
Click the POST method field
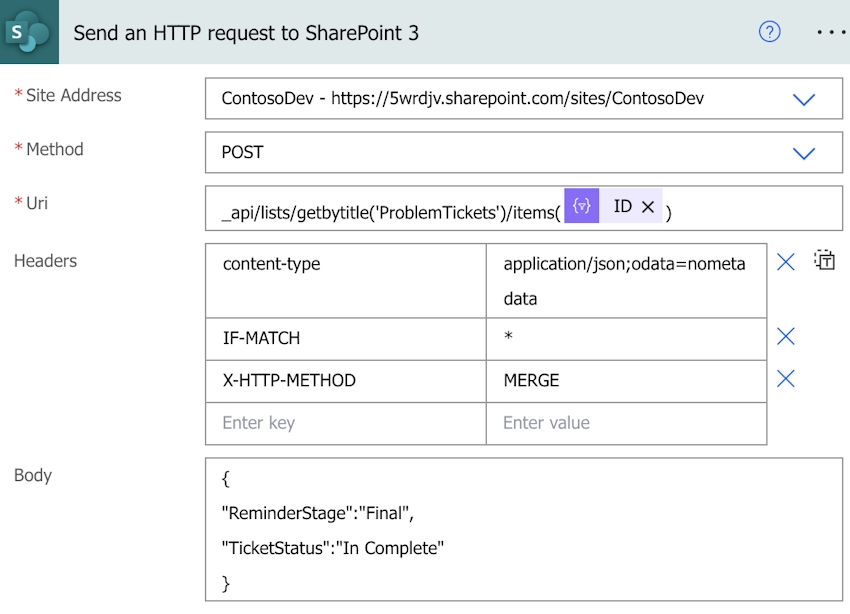tap(524, 152)
